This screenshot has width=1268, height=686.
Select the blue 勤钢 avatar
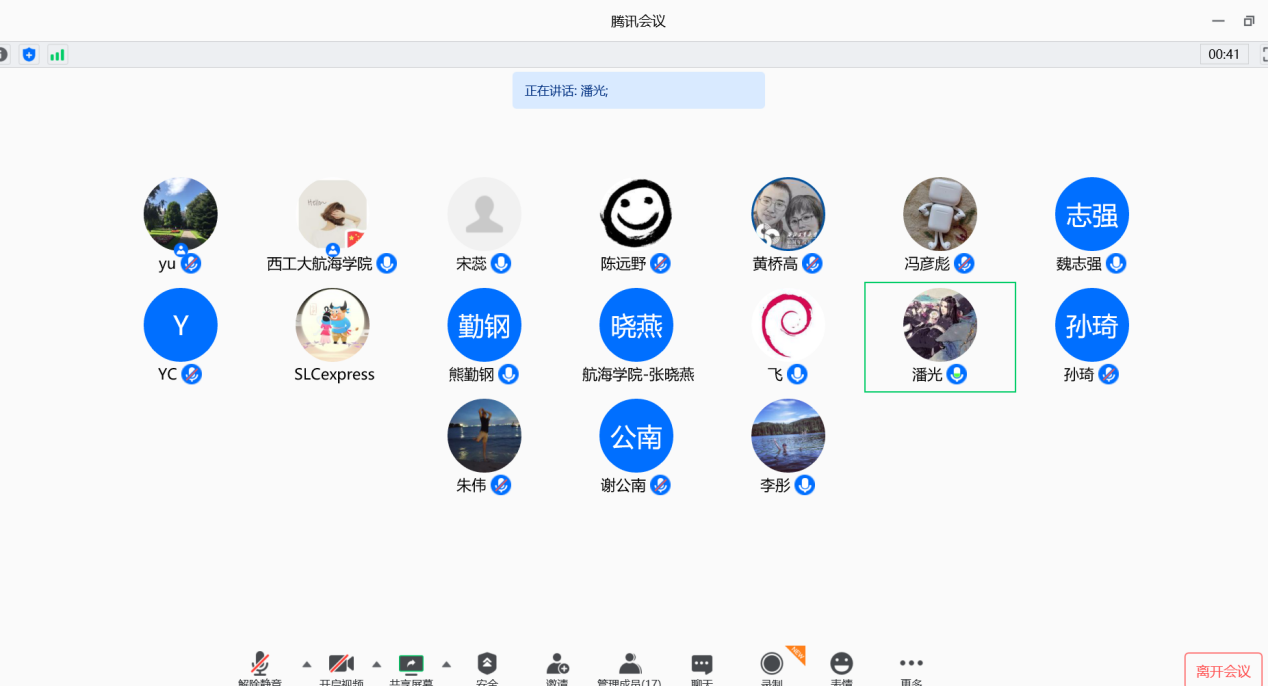(x=485, y=325)
